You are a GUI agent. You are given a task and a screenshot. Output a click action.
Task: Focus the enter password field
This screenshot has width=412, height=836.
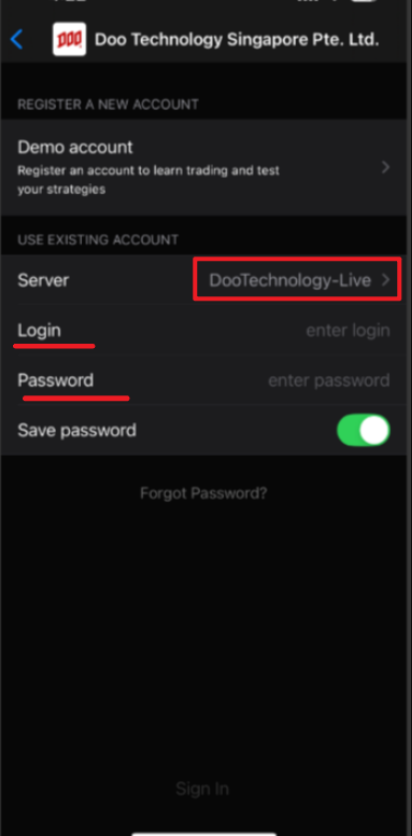tap(329, 381)
